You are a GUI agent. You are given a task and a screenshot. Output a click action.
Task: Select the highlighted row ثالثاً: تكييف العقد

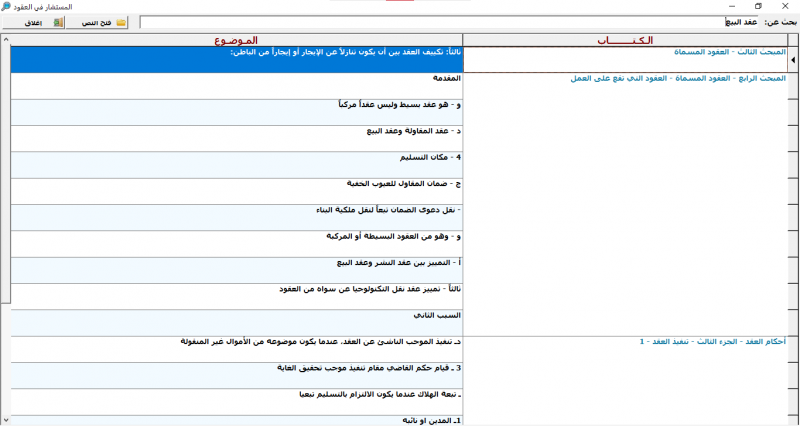tap(237, 60)
